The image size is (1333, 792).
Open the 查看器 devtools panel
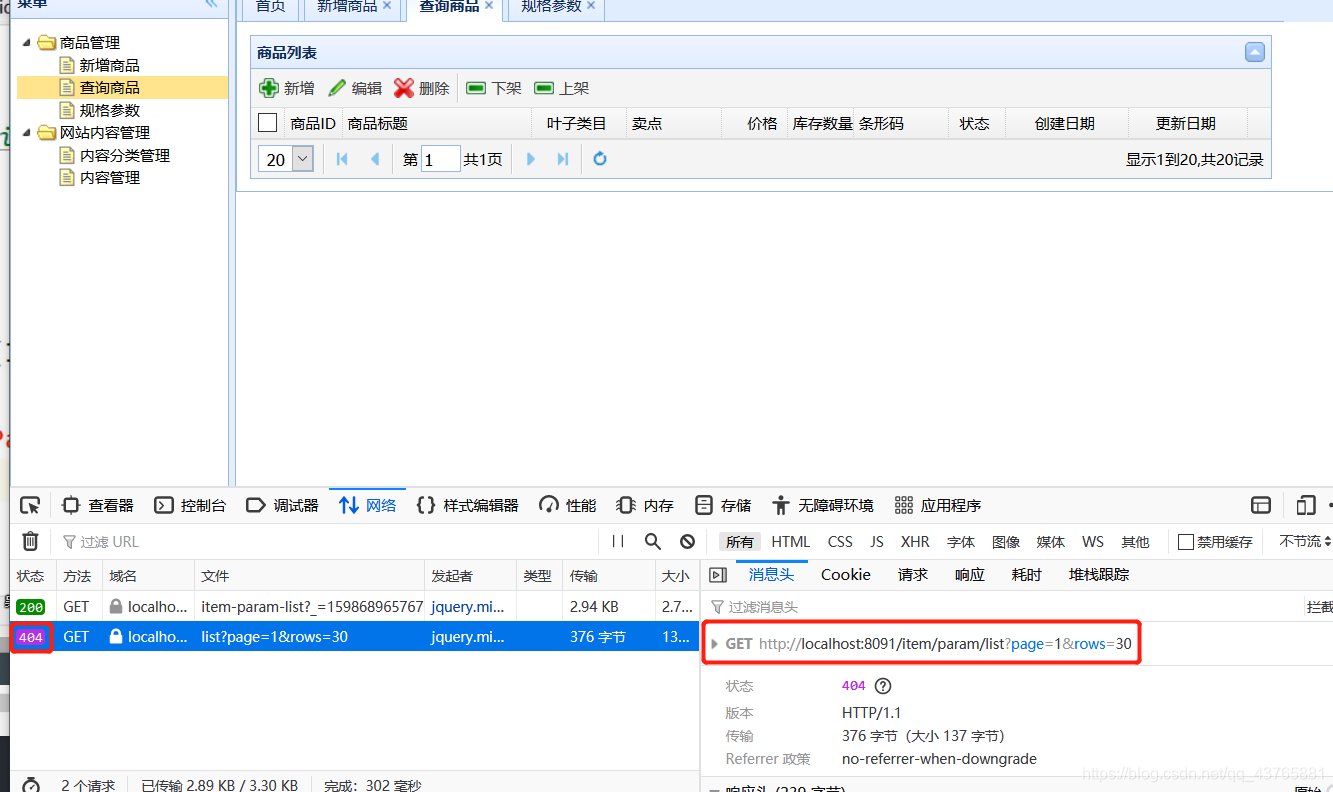coord(98,505)
